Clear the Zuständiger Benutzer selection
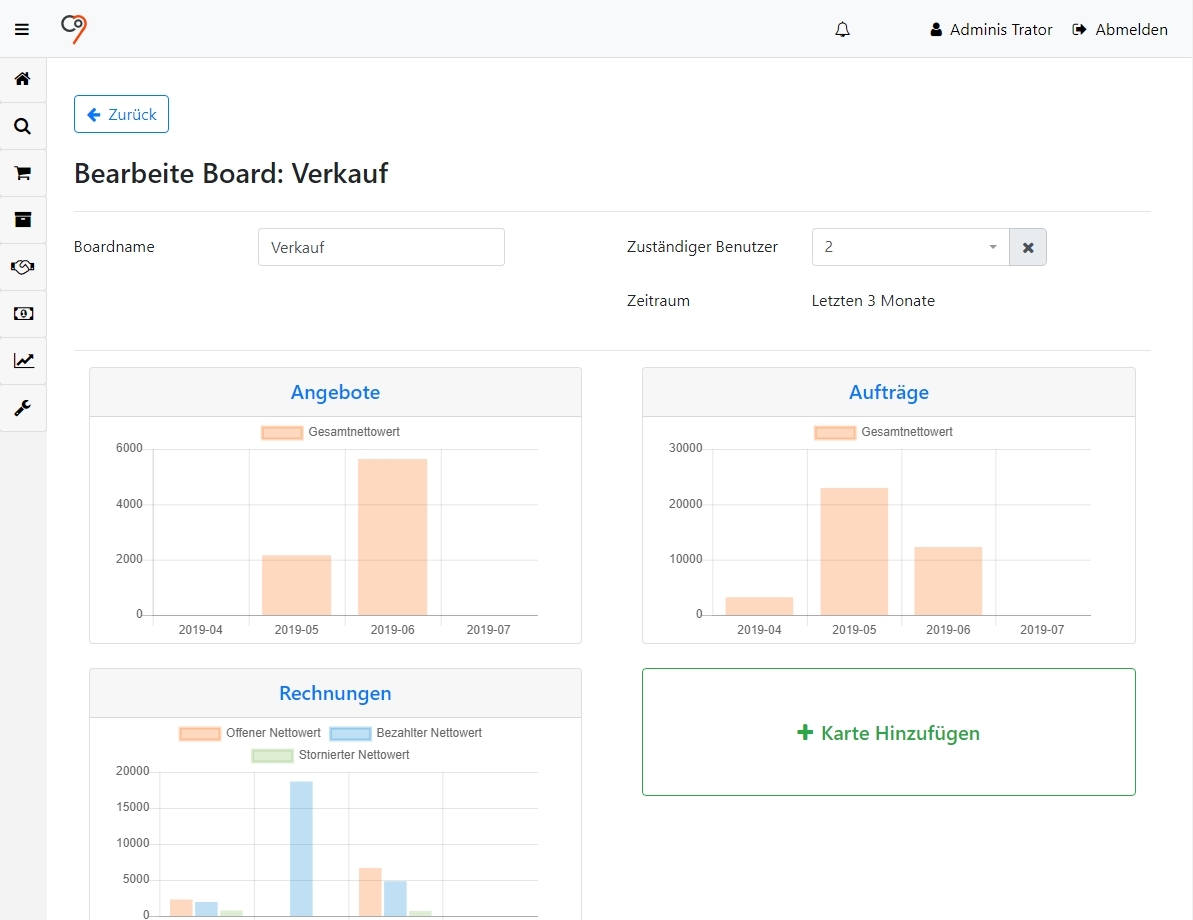1193x920 pixels. pos(1028,247)
